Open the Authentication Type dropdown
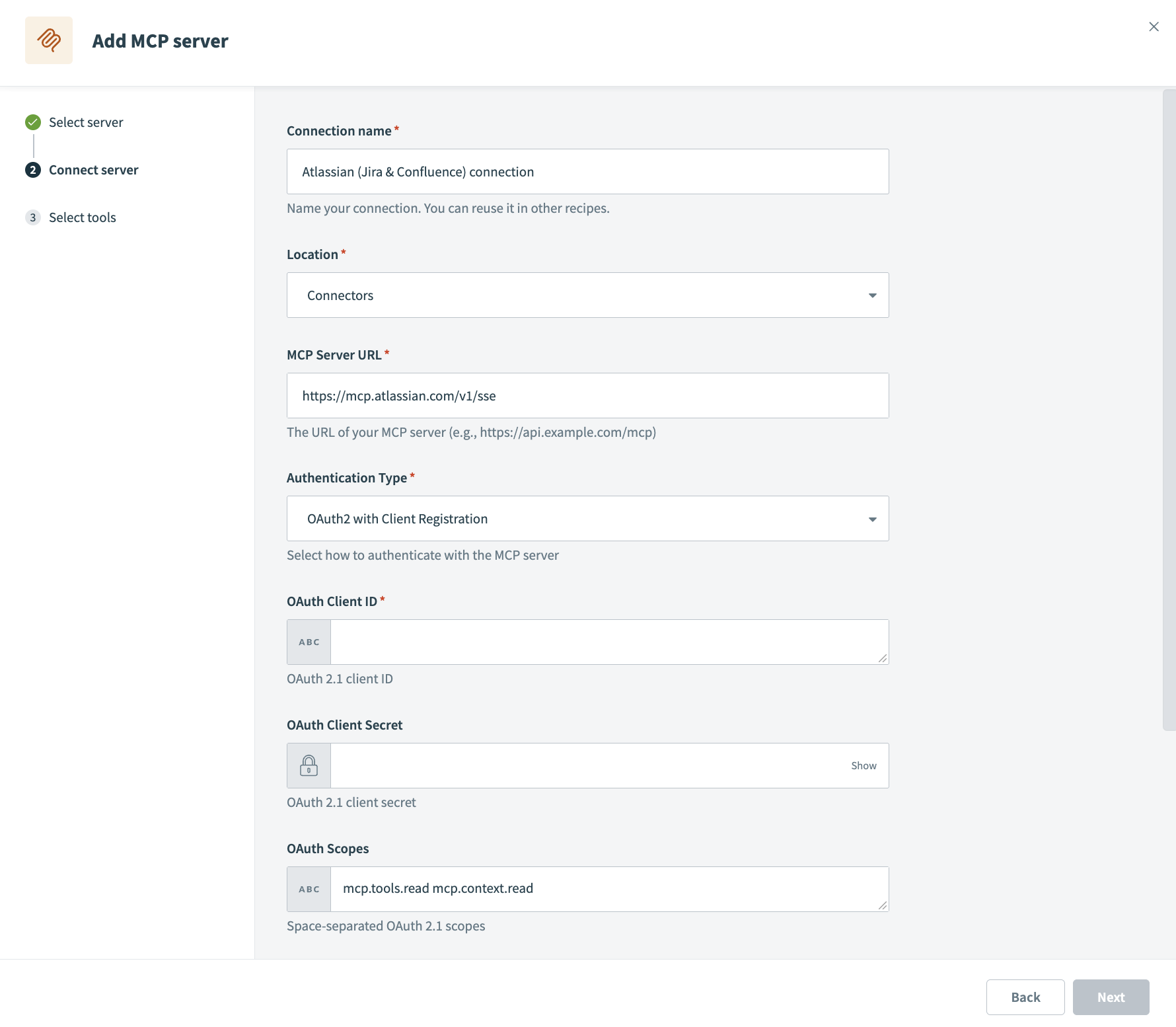The image size is (1176, 1027). point(587,518)
